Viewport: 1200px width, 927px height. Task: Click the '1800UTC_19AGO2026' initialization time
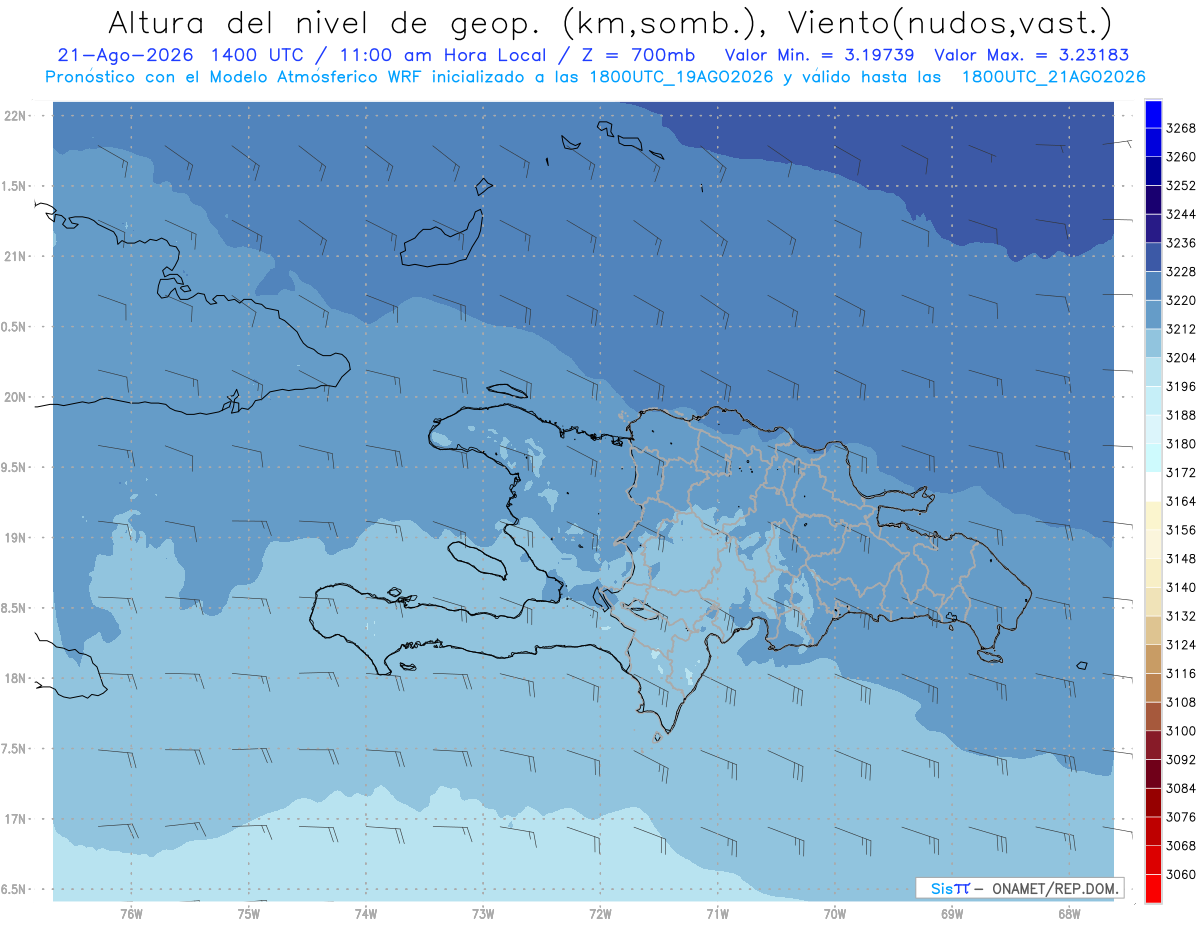[x=680, y=77]
